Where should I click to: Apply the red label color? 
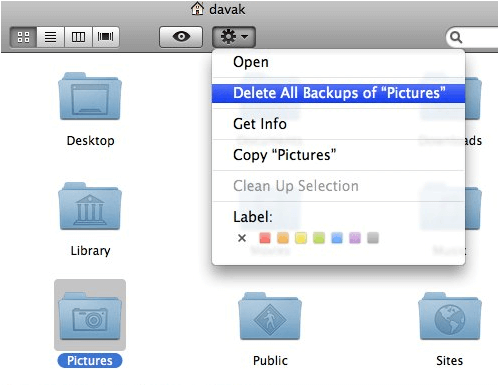point(265,238)
